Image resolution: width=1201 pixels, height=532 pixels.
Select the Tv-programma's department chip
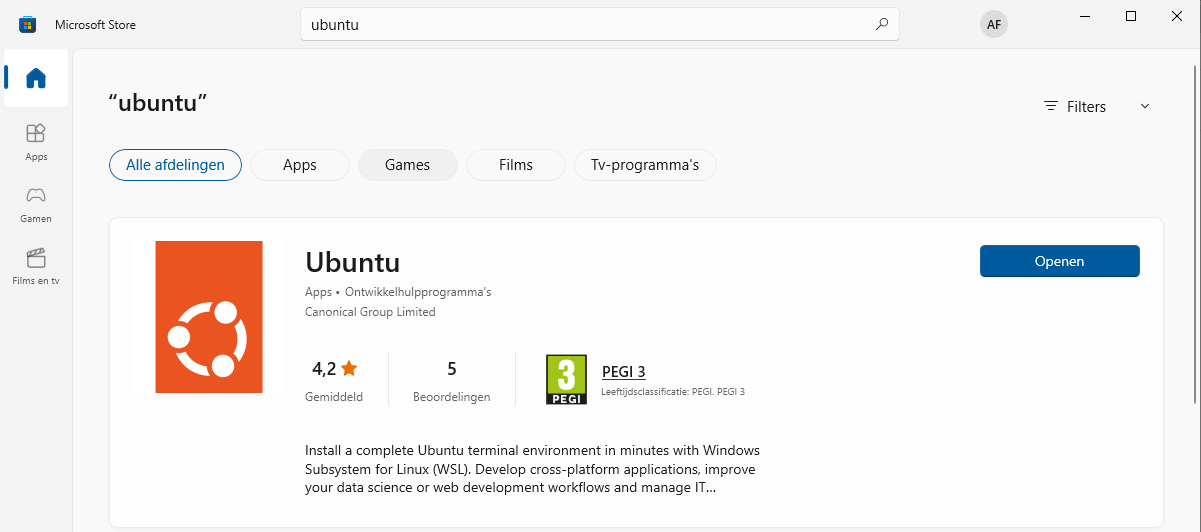pos(645,165)
